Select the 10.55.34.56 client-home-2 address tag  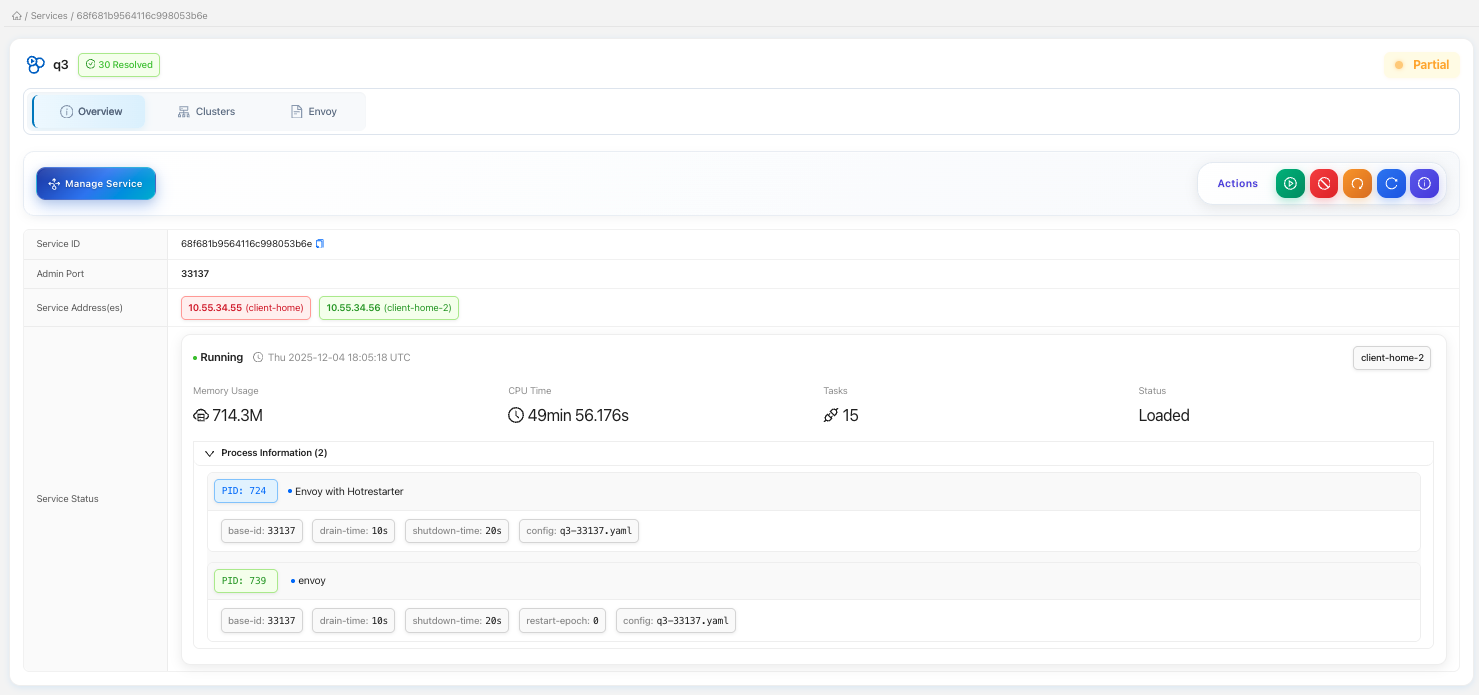pyautogui.click(x=388, y=308)
